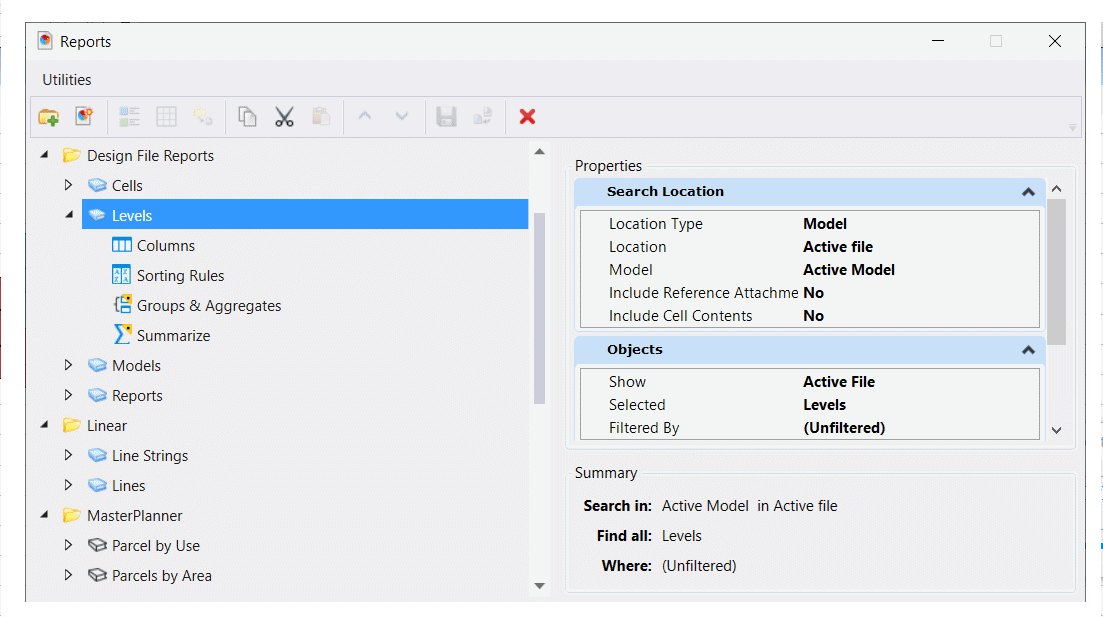The height and width of the screenshot is (617, 1103).
Task: Collapse the Levels report node
Action: coord(69,215)
